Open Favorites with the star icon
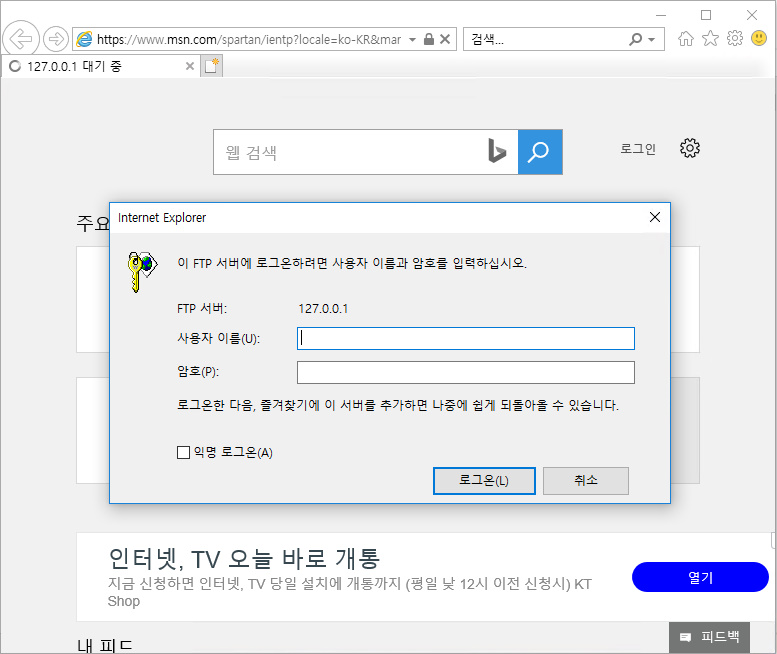The width and height of the screenshot is (777, 654). point(710,38)
